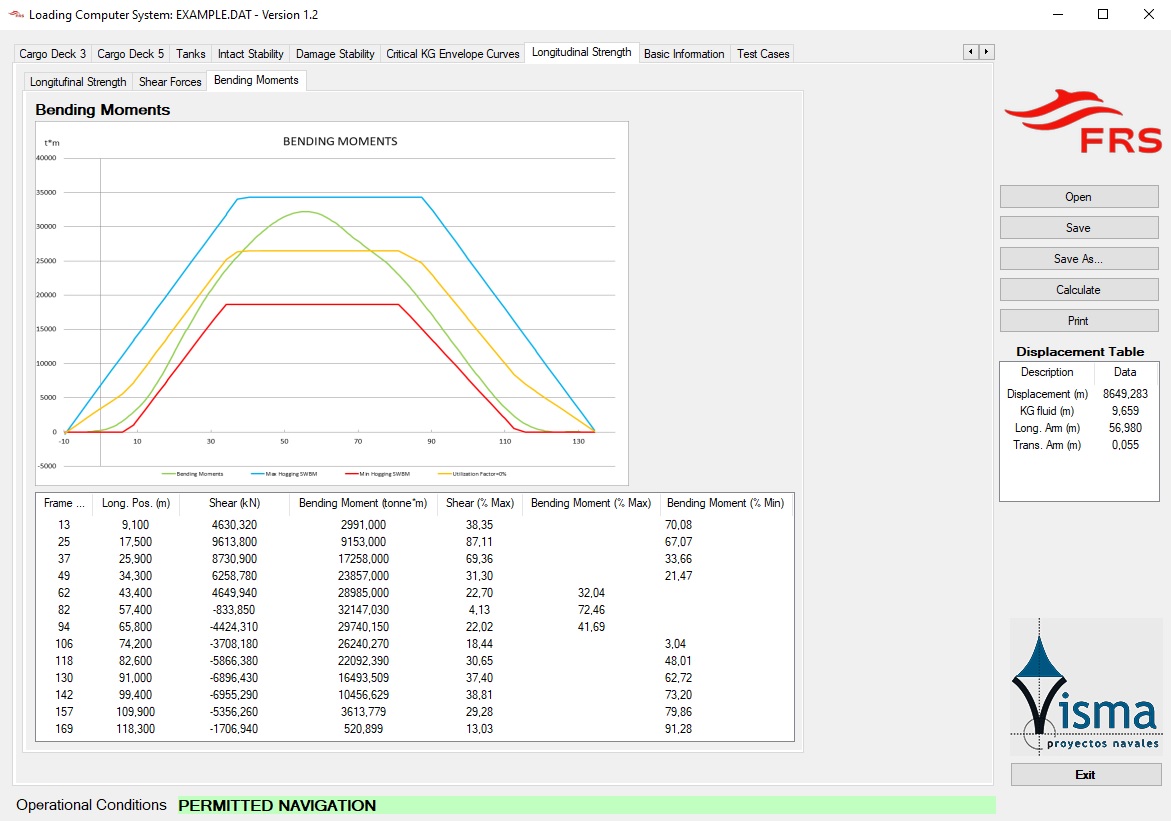Image resolution: width=1171 pixels, height=821 pixels.
Task: Click the Print button
Action: 1078,320
